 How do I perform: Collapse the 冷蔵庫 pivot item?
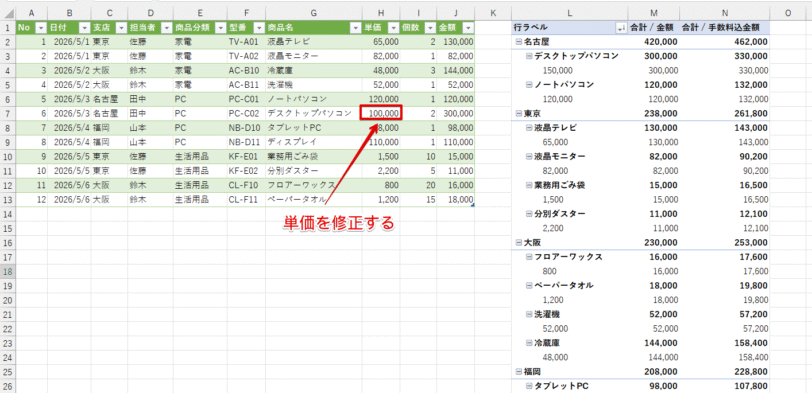[x=529, y=342]
